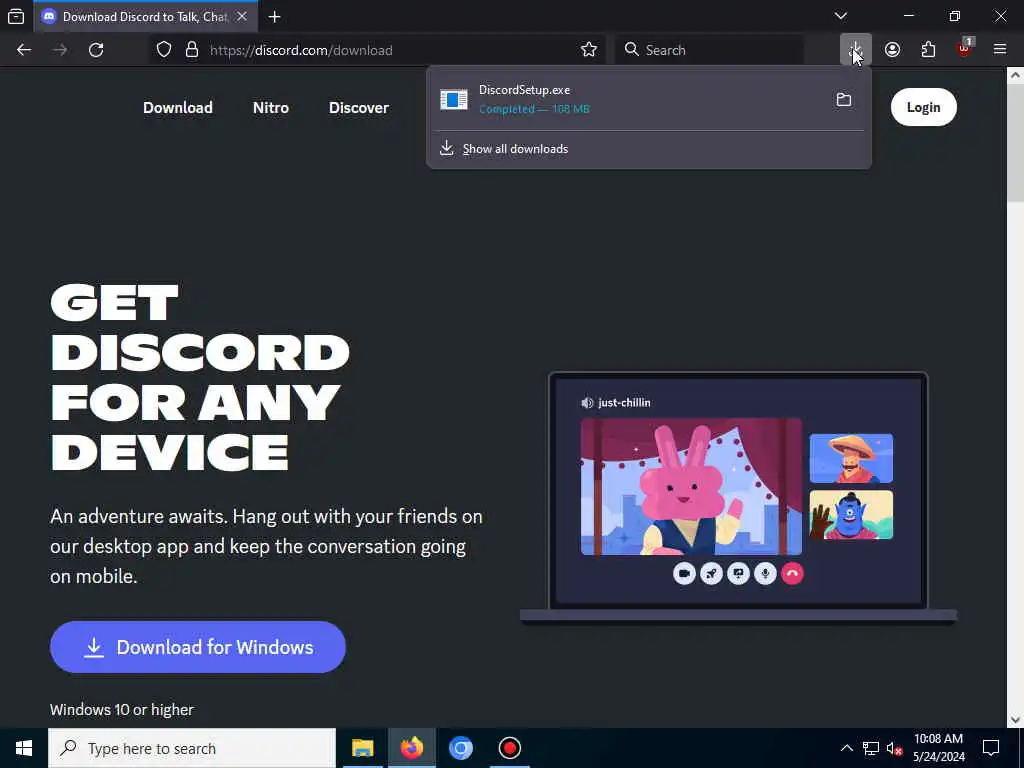Viewport: 1024px width, 768px height.
Task: Select the Download Discord browser tab
Action: pyautogui.click(x=146, y=16)
